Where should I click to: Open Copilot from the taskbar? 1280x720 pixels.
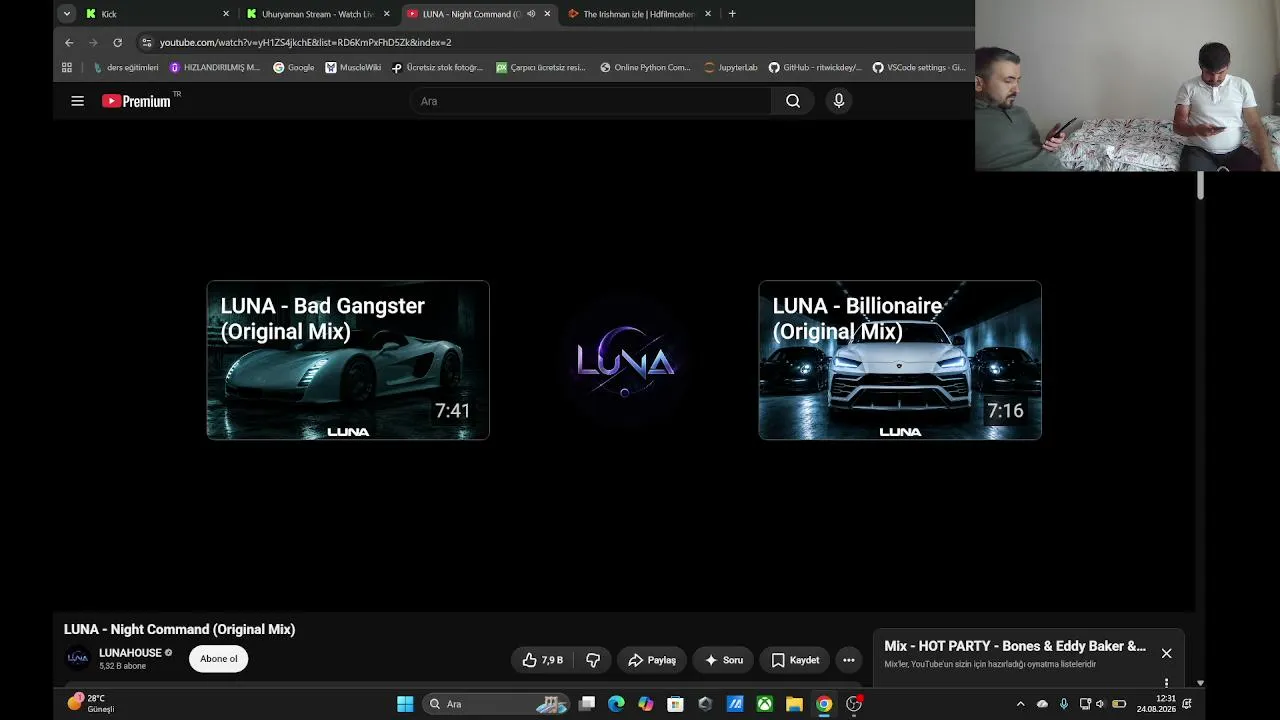click(x=646, y=704)
